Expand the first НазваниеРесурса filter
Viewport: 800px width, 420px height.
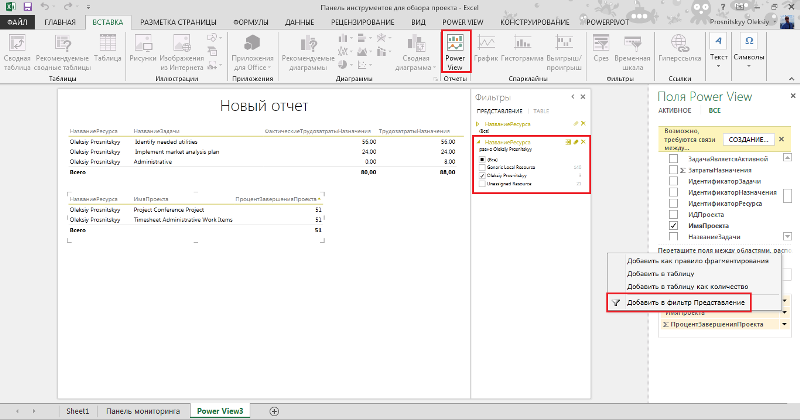click(x=478, y=124)
